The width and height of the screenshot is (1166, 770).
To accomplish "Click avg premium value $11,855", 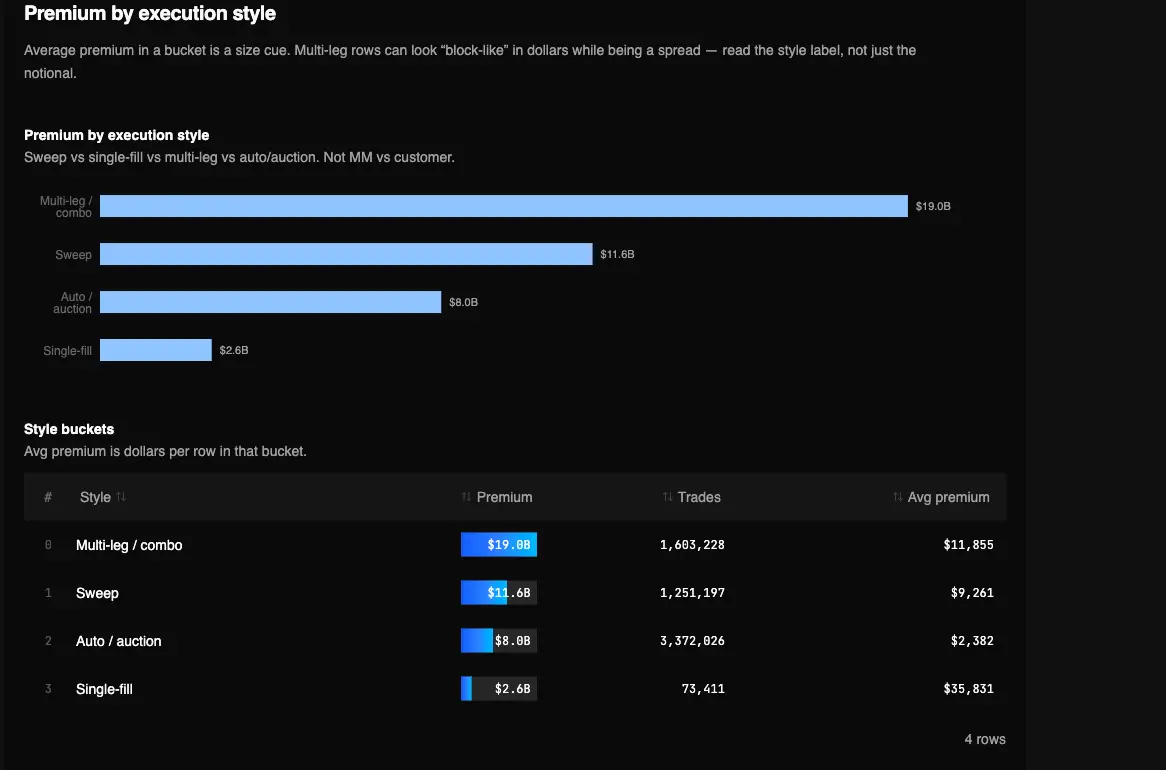I will (x=968, y=545).
